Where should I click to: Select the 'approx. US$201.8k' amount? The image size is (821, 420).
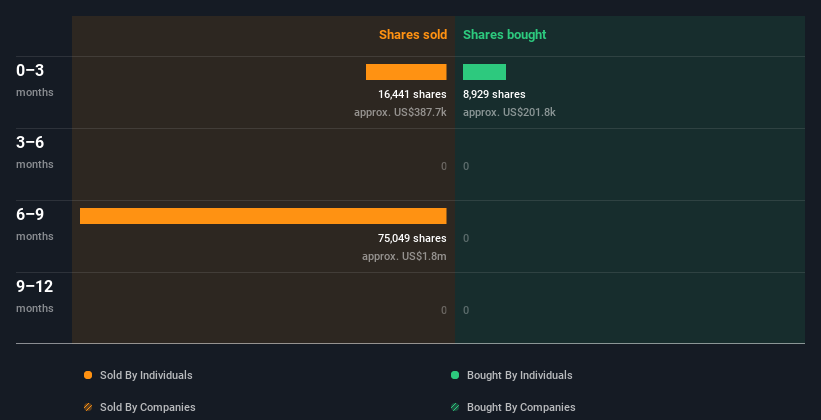509,112
